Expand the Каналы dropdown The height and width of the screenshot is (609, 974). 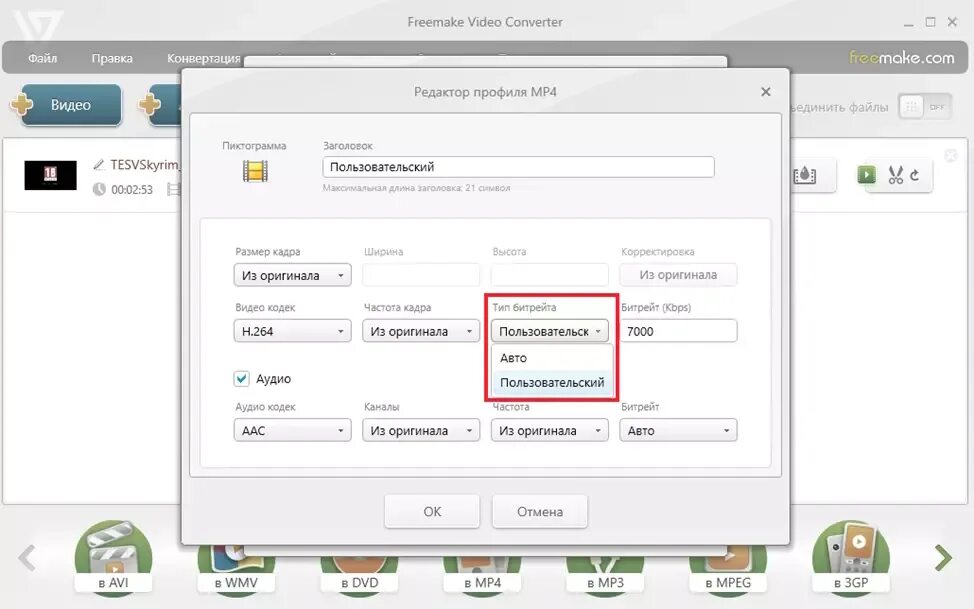pos(421,431)
